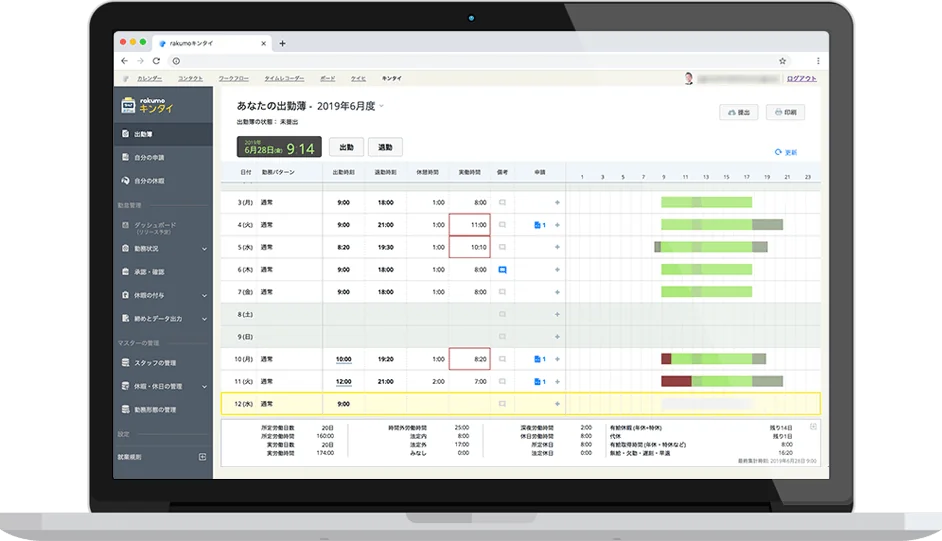Expand the 休暇の付与 sidebar section
The width and height of the screenshot is (942, 541).
pos(204,295)
